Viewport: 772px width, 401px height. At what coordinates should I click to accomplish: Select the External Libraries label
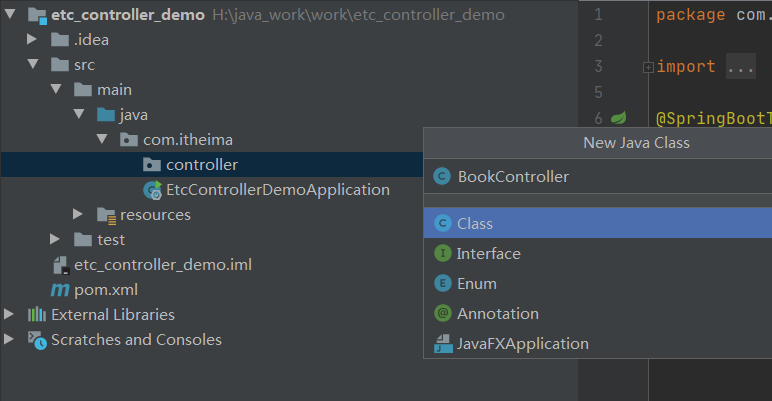click(113, 314)
